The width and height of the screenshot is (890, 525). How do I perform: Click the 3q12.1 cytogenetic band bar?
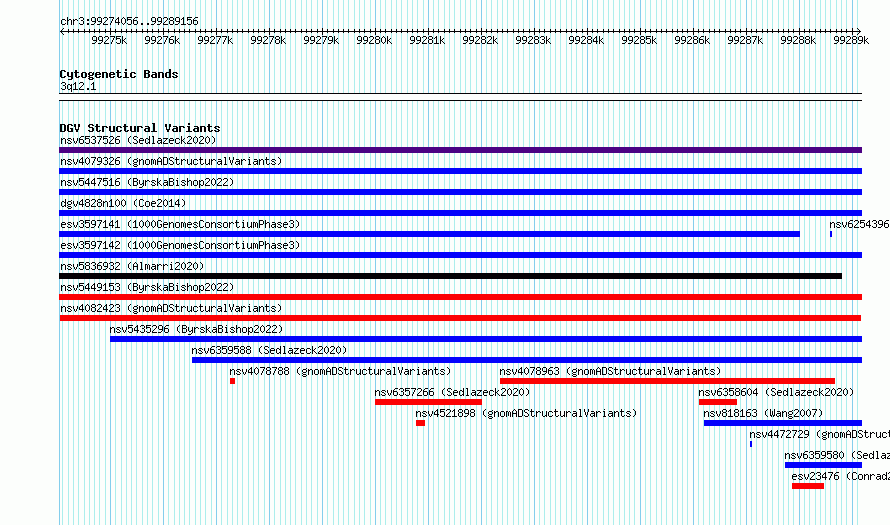pyautogui.click(x=460, y=97)
